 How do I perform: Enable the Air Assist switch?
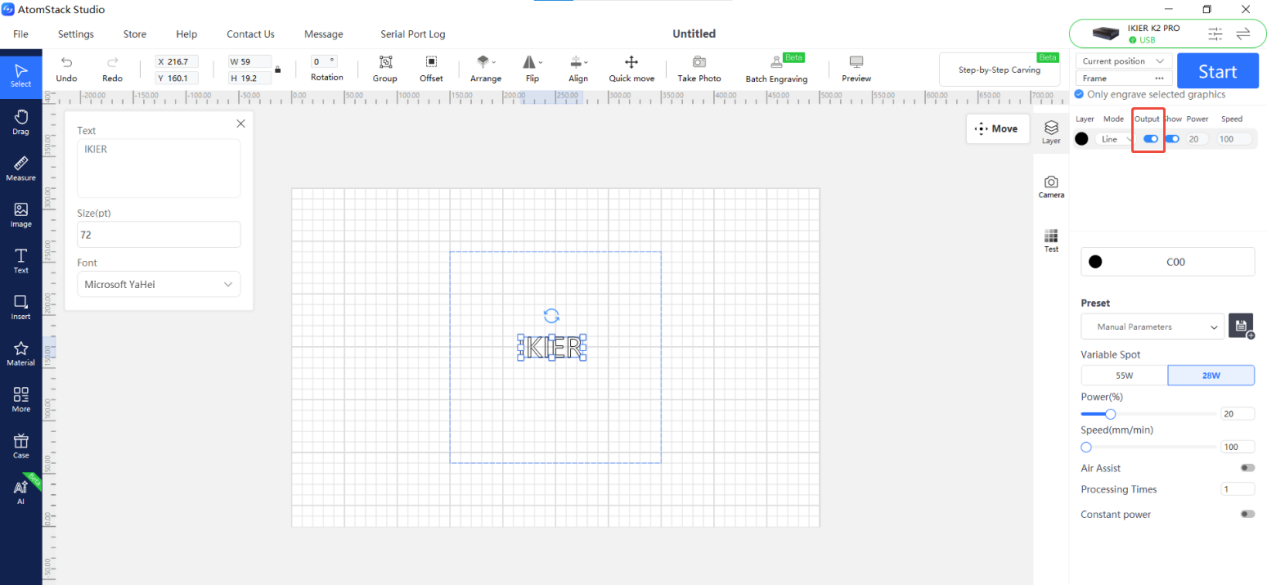point(1247,468)
